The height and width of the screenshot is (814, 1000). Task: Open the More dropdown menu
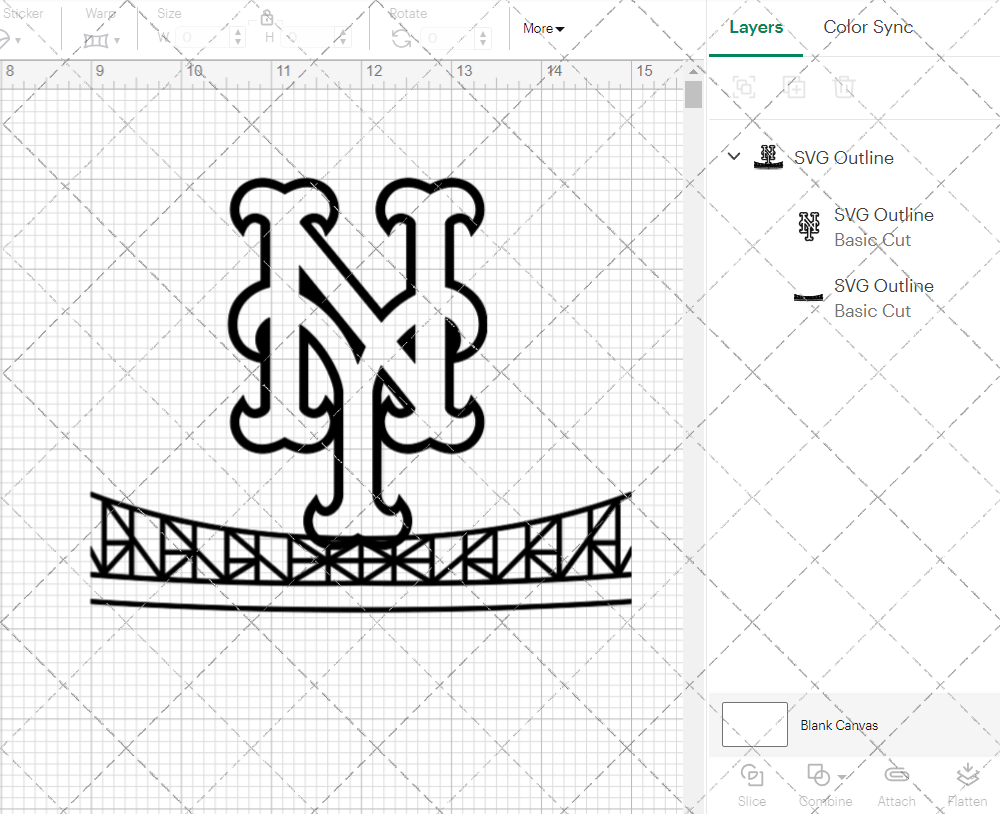[543, 28]
